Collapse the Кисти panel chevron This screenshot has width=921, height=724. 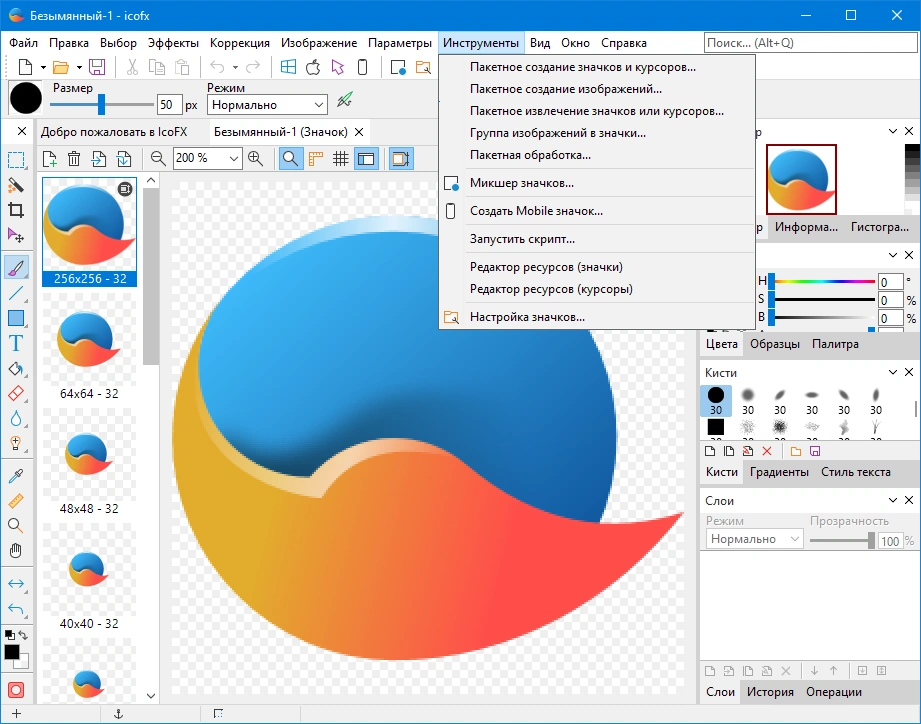(893, 372)
